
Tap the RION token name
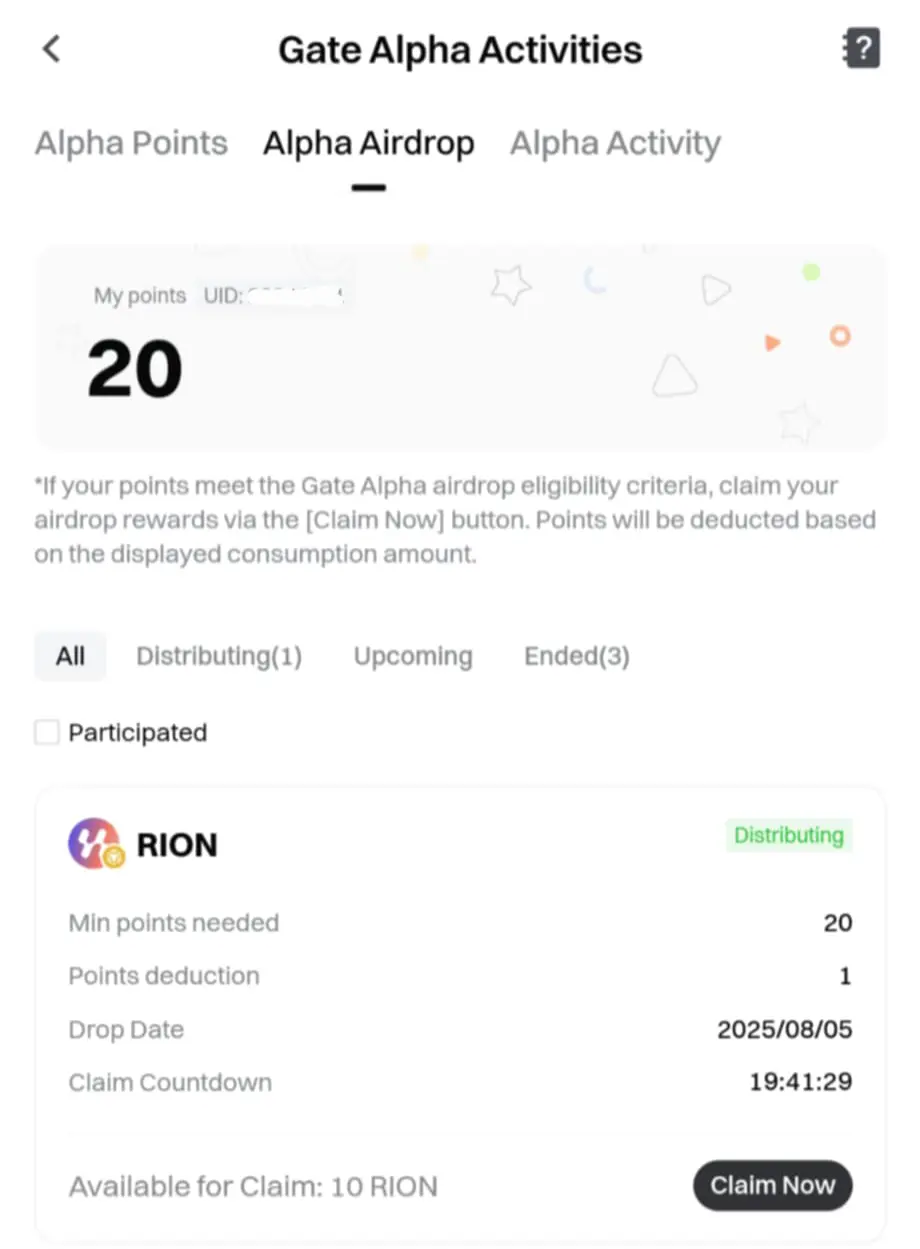click(177, 845)
